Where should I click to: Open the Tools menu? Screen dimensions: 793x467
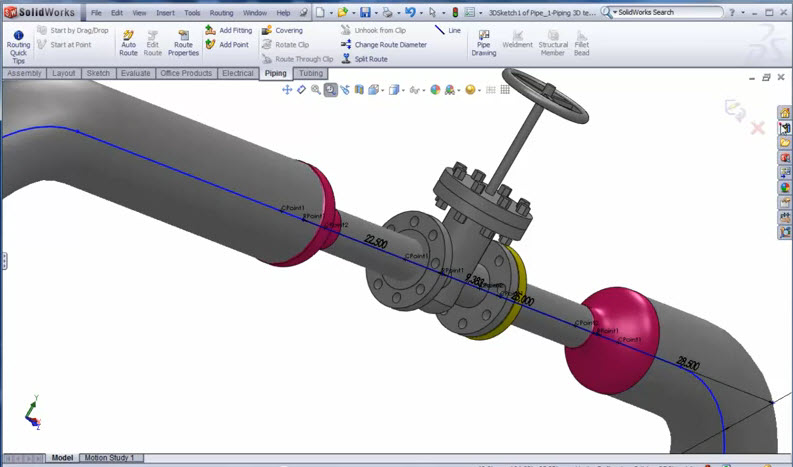click(x=192, y=13)
